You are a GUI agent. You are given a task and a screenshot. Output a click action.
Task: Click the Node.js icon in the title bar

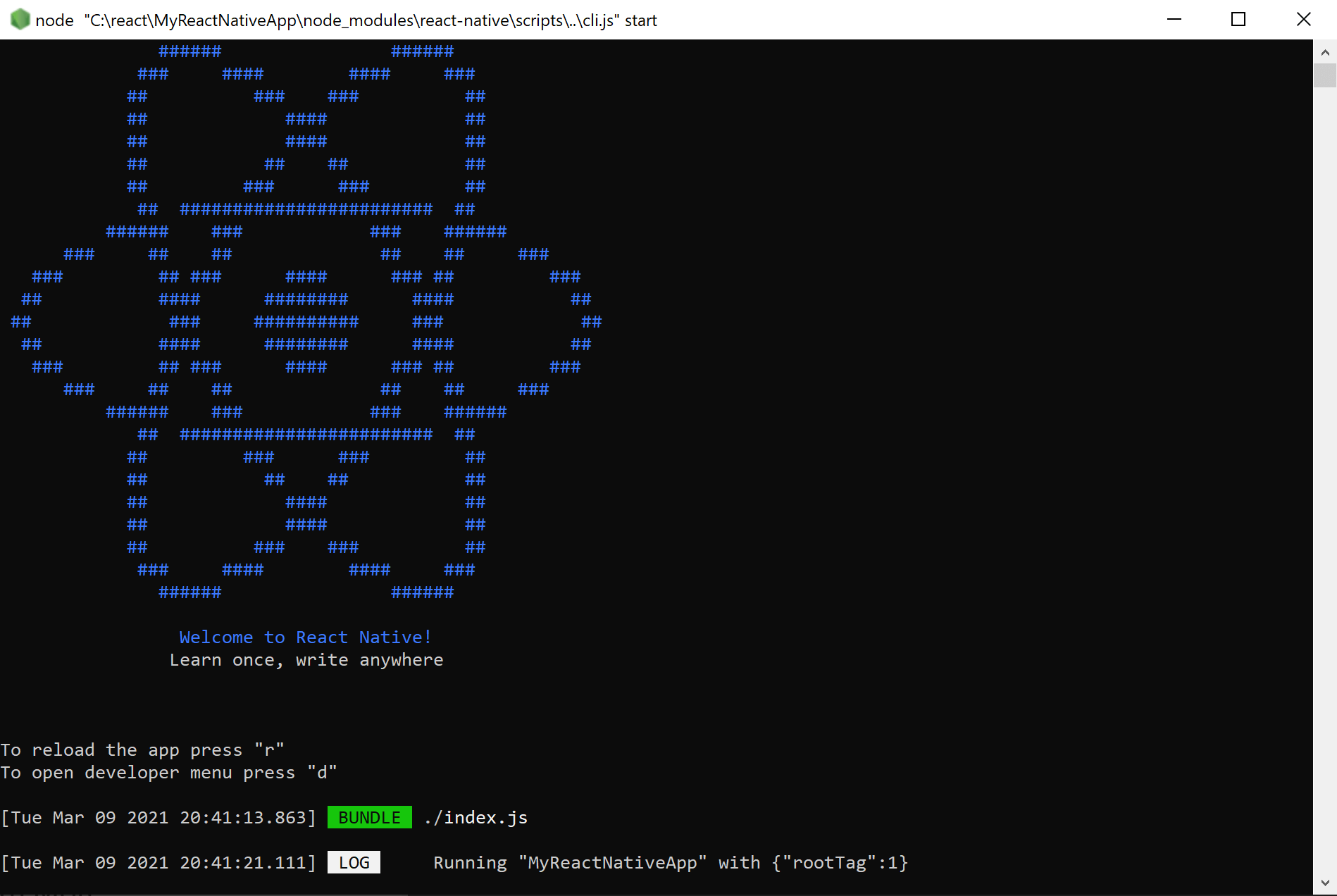20,20
